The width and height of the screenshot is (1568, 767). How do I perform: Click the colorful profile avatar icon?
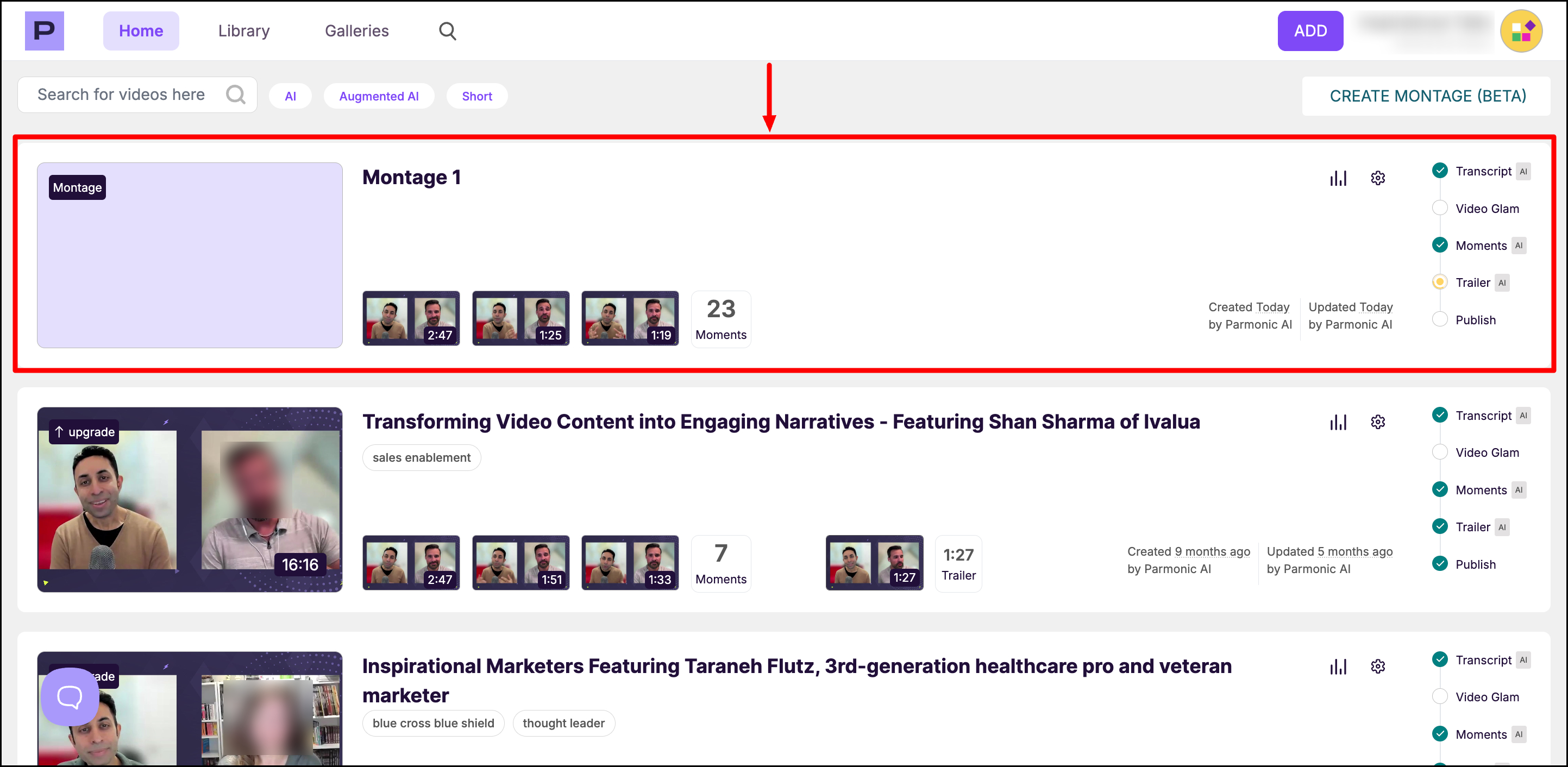1521,31
